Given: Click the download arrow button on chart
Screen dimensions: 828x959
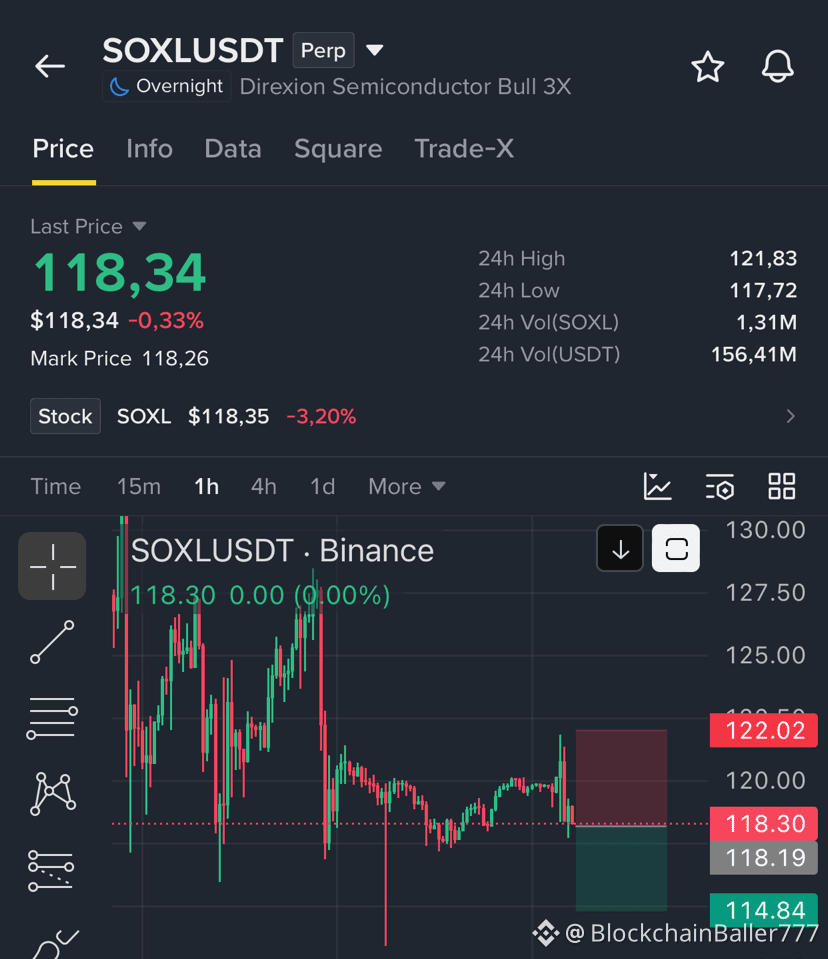Looking at the screenshot, I should (x=620, y=549).
